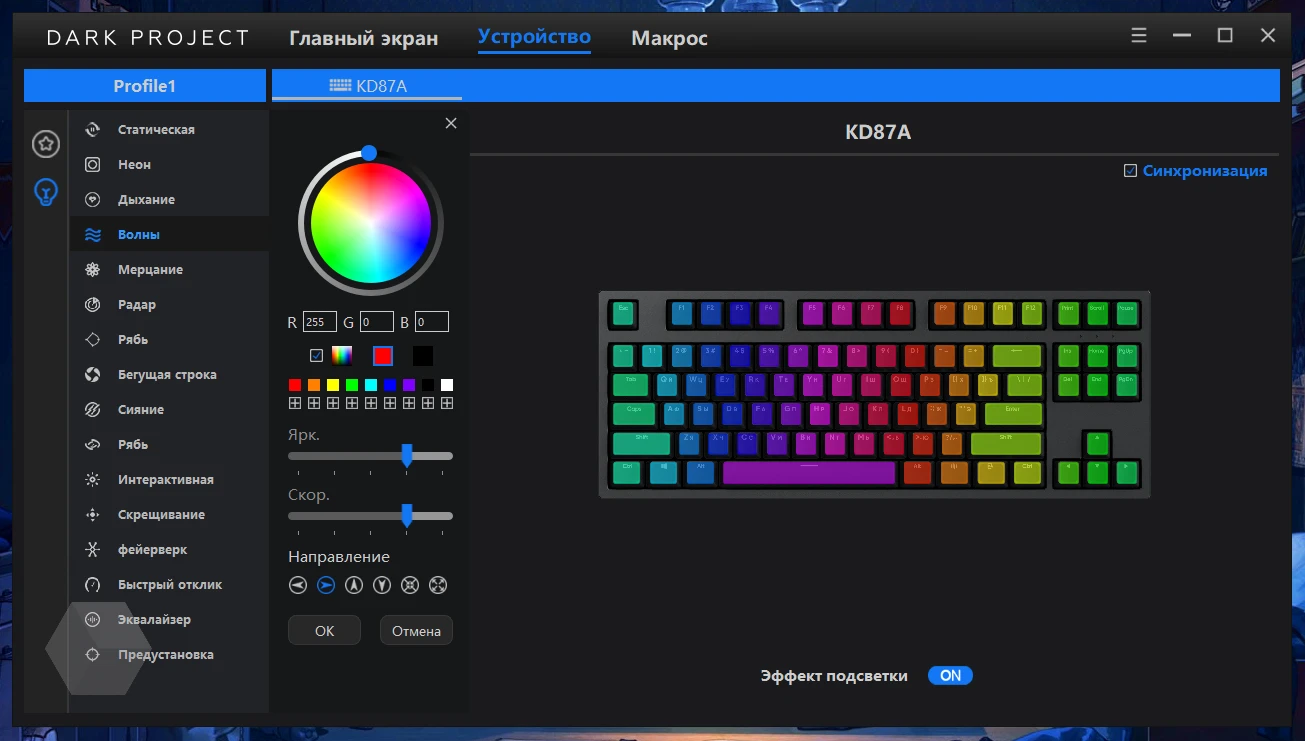Select the inward converge direction icon
This screenshot has height=741, width=1305.
(x=409, y=586)
